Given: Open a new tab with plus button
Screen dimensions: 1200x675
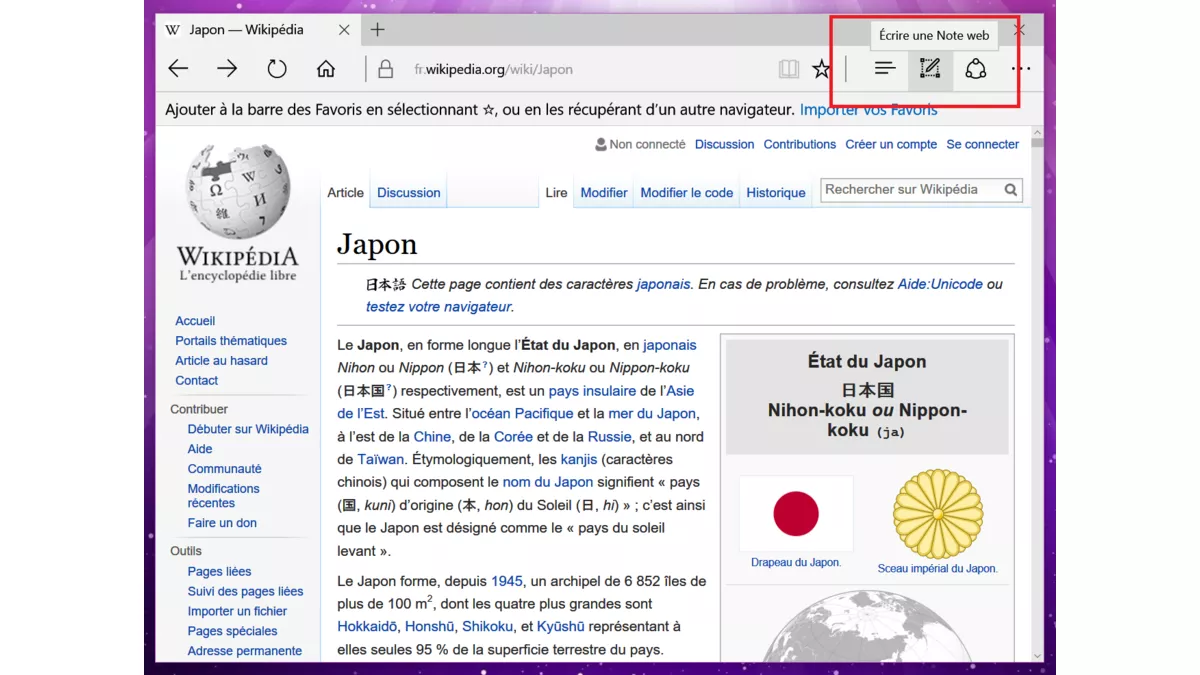Looking at the screenshot, I should (377, 30).
